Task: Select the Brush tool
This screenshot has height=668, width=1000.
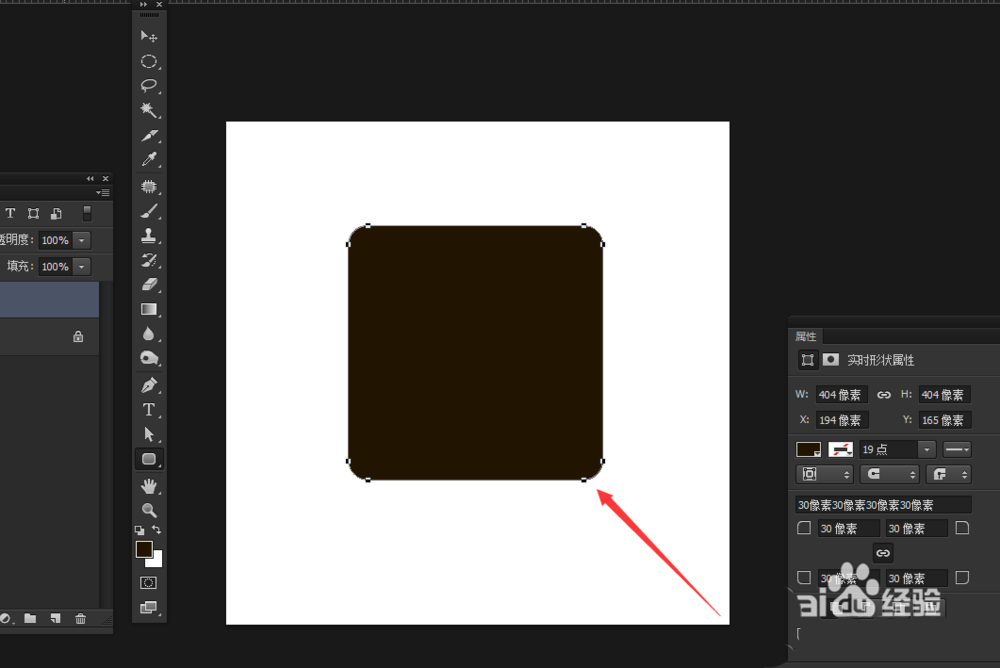Action: tap(149, 211)
